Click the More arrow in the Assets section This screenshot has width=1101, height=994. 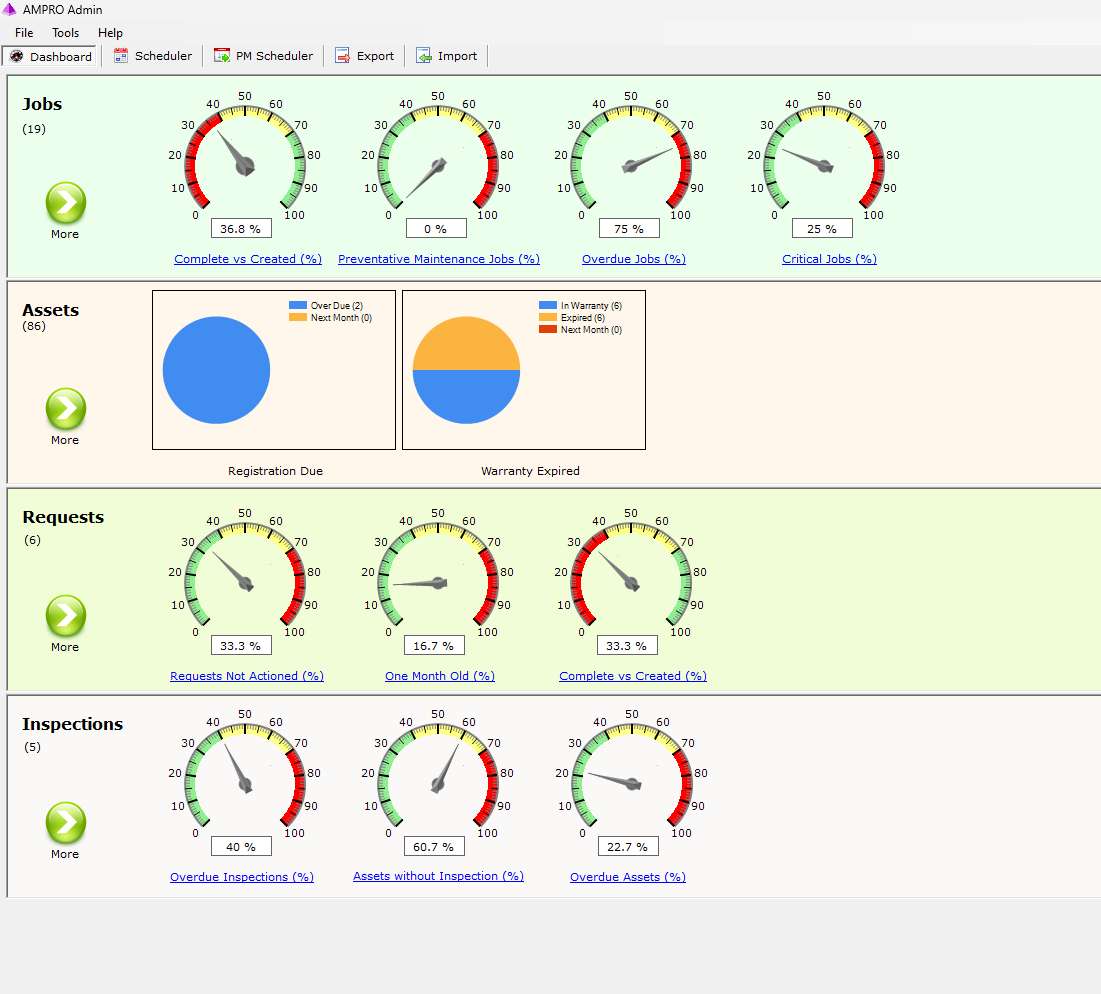click(65, 409)
